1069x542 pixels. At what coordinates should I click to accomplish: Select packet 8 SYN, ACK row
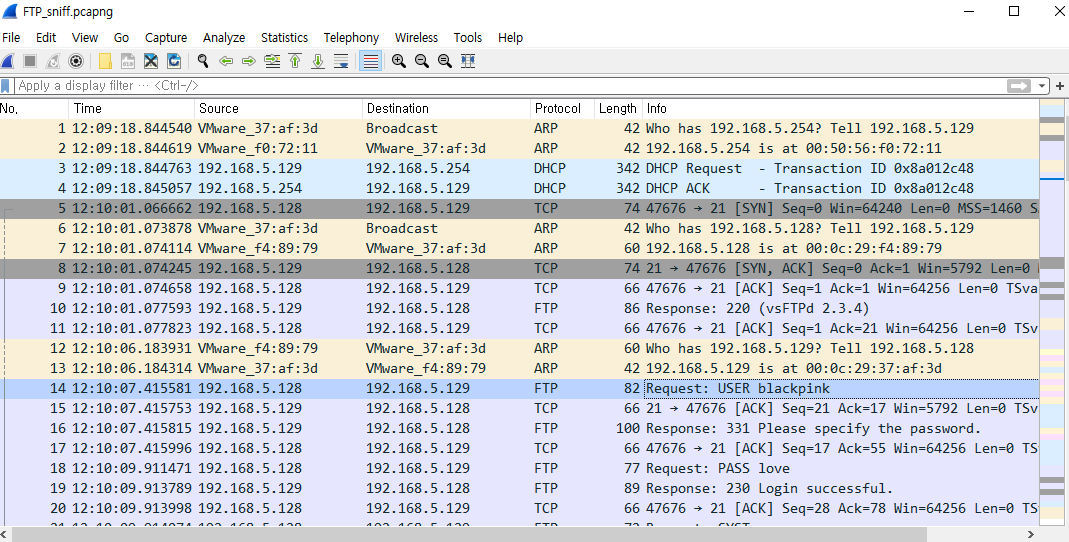point(520,268)
